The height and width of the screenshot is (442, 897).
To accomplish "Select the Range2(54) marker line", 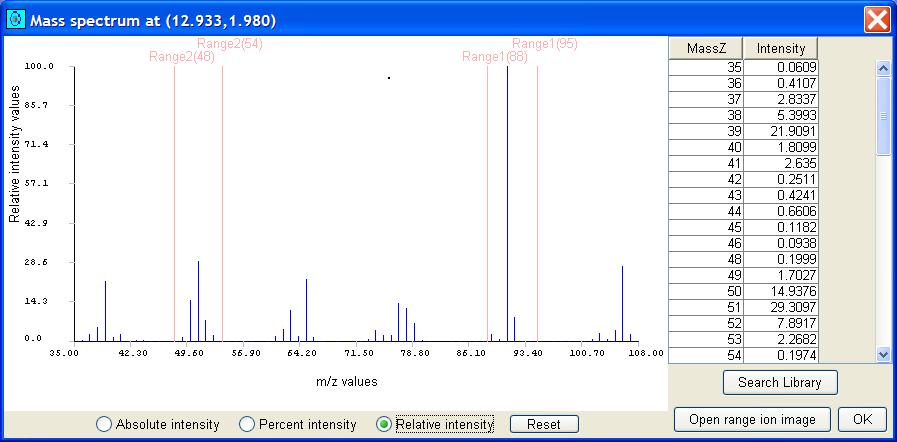I will (222, 200).
